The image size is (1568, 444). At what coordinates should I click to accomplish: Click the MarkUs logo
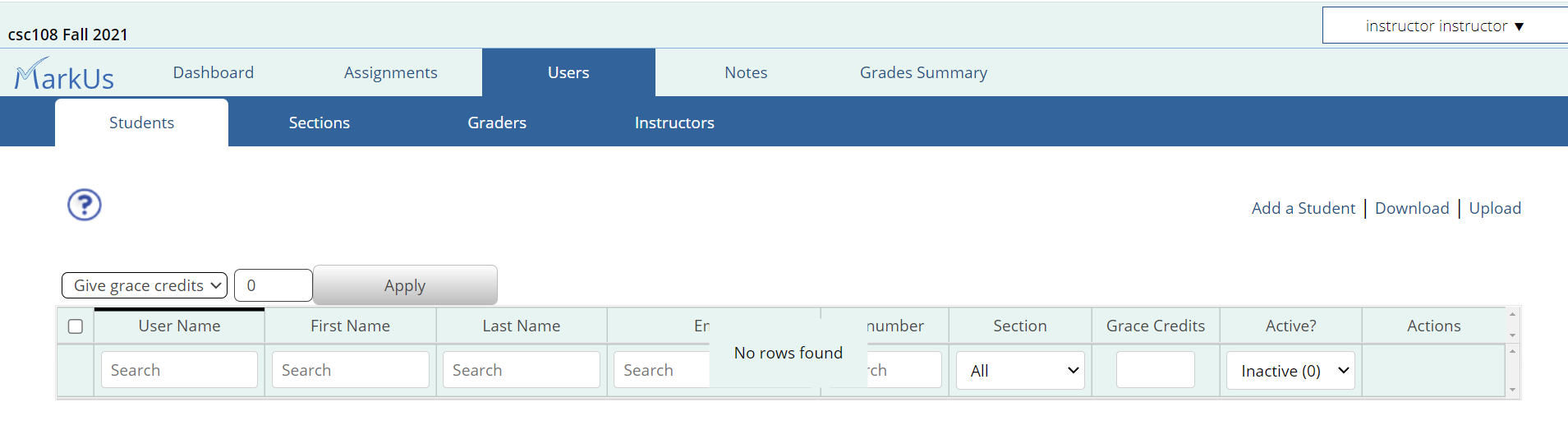click(64, 74)
